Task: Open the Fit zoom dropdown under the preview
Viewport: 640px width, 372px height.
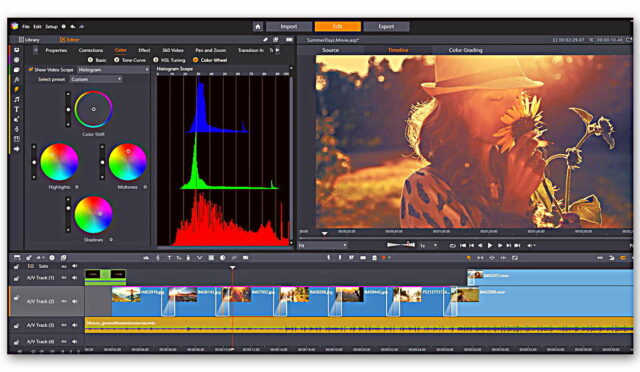Action: point(322,245)
